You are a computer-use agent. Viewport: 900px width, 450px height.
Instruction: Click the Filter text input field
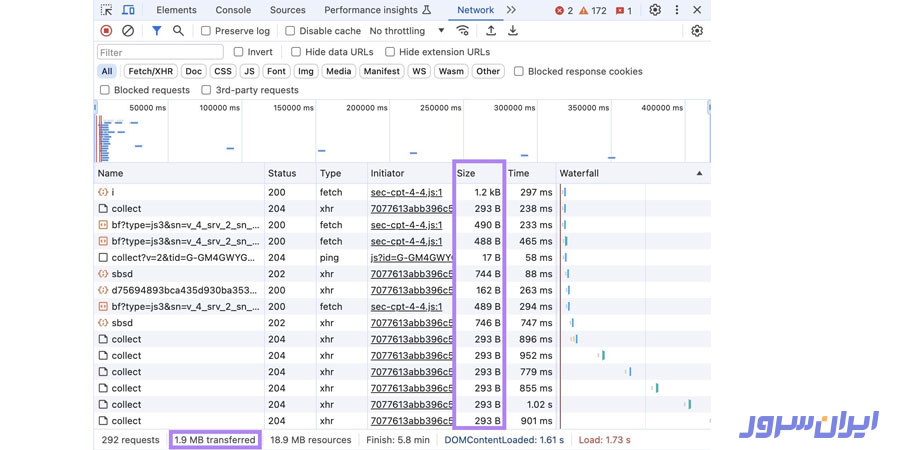click(160, 52)
